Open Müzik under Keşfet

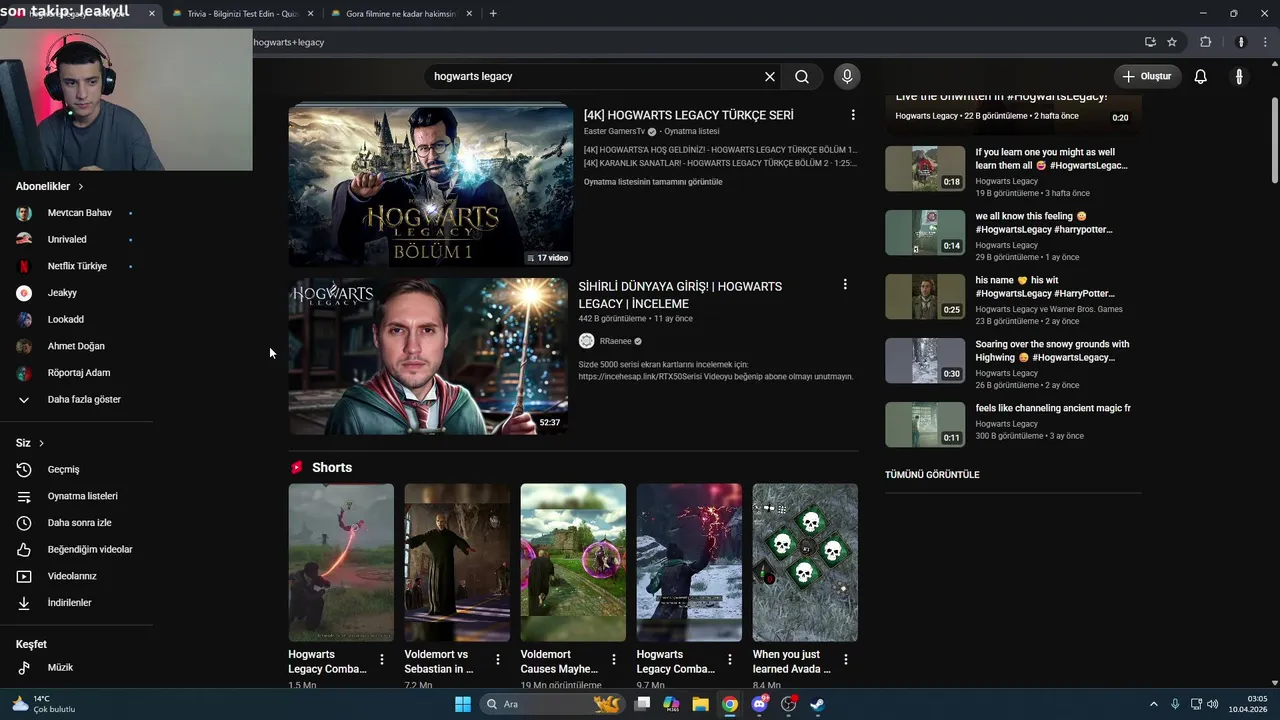click(x=77, y=667)
